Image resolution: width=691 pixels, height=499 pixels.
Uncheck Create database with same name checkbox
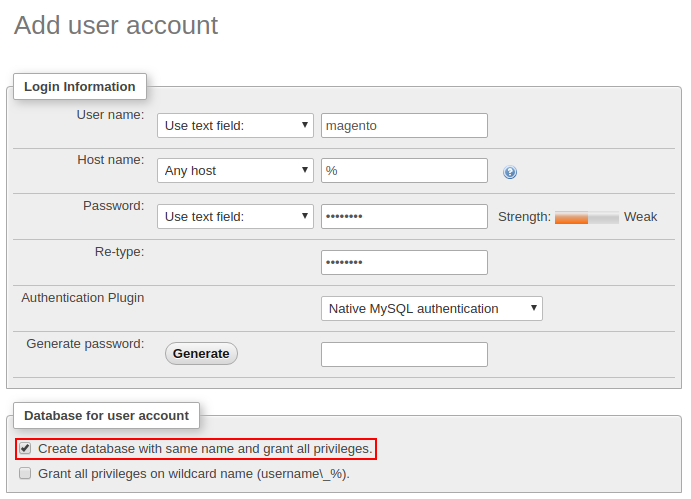(x=25, y=449)
